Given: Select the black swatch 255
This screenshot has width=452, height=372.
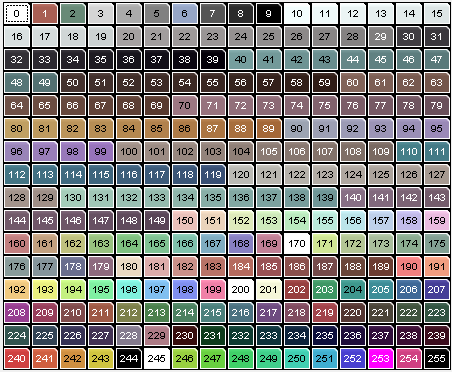Looking at the screenshot, I should coord(437,358).
